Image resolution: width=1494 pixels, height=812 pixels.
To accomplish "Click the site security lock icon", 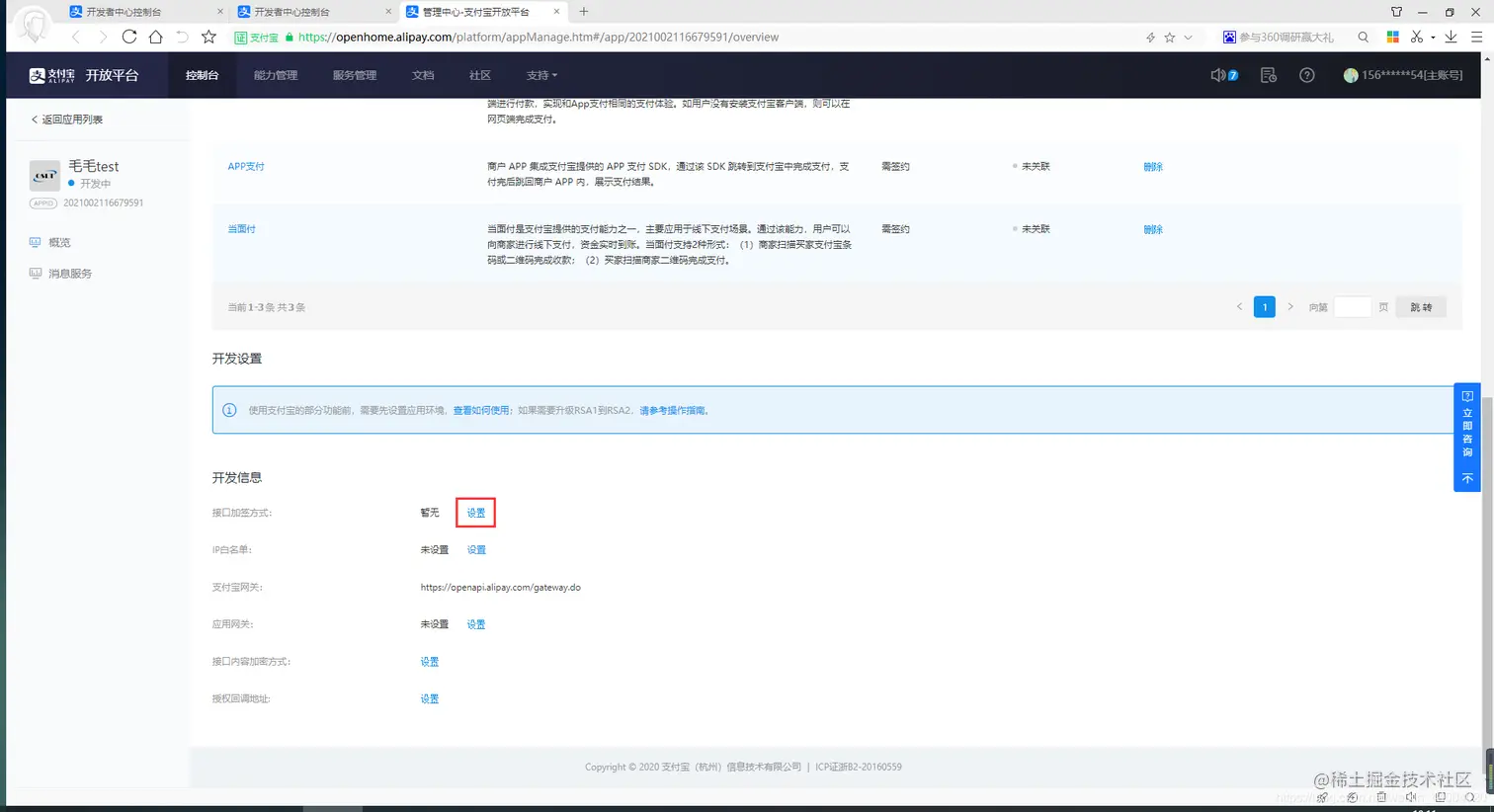I will click(290, 38).
